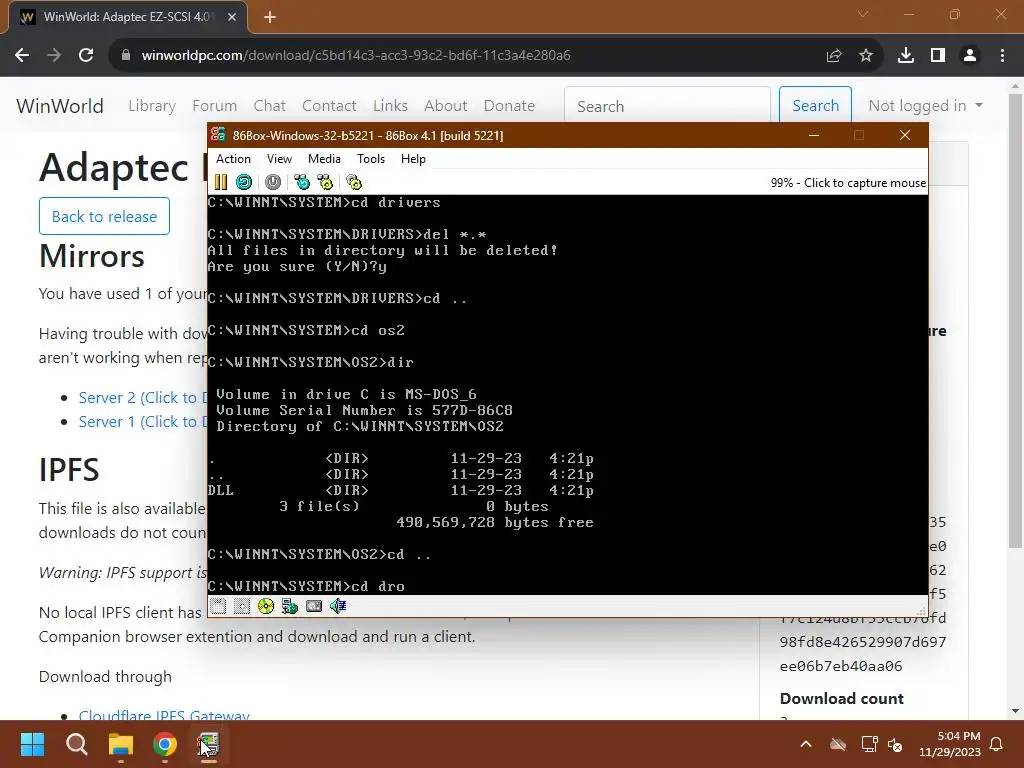The width and height of the screenshot is (1024, 768).
Task: Focus the WinWorld Search field
Action: (667, 106)
